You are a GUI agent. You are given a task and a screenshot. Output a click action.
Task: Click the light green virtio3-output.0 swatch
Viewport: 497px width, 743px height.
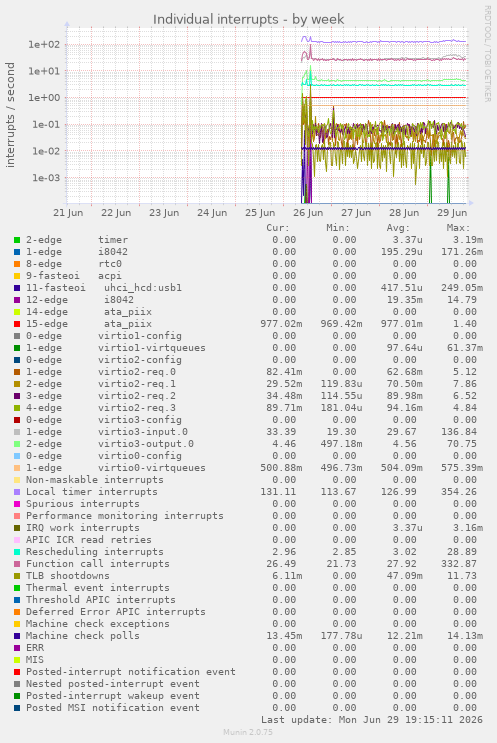17,444
